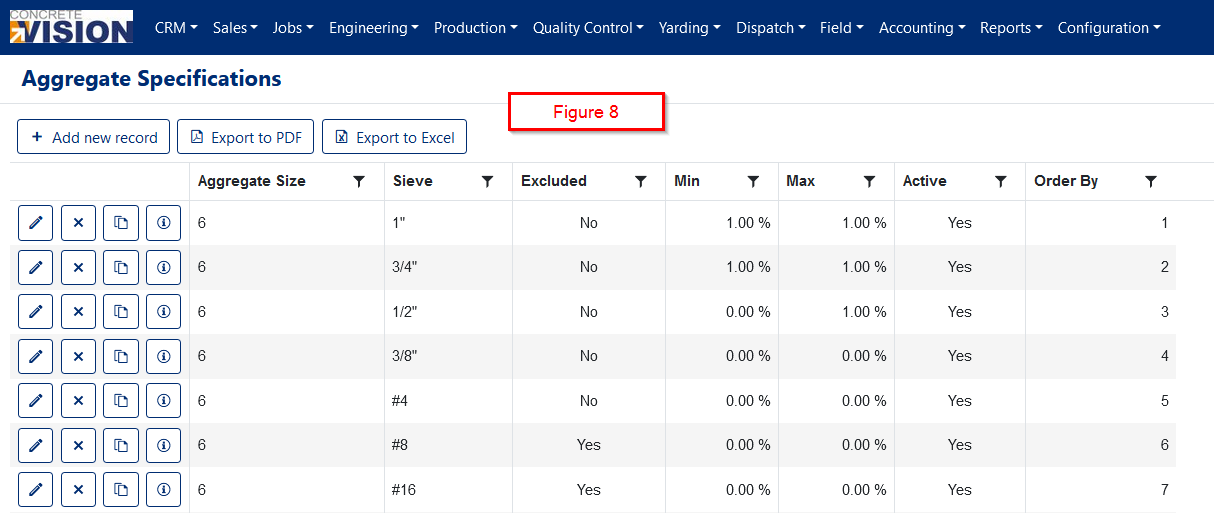The width and height of the screenshot is (1214, 513).
Task: Open the Configuration menu
Action: click(1109, 28)
